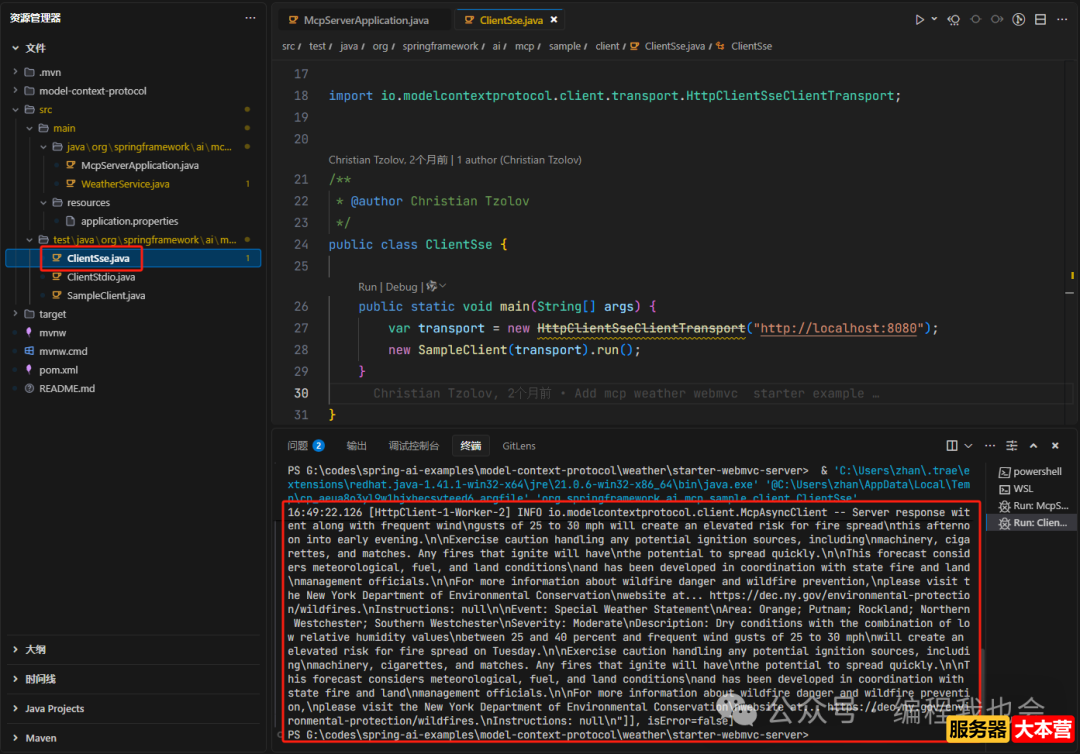1080x754 pixels.
Task: Switch to the 输出 output tab
Action: [356, 446]
